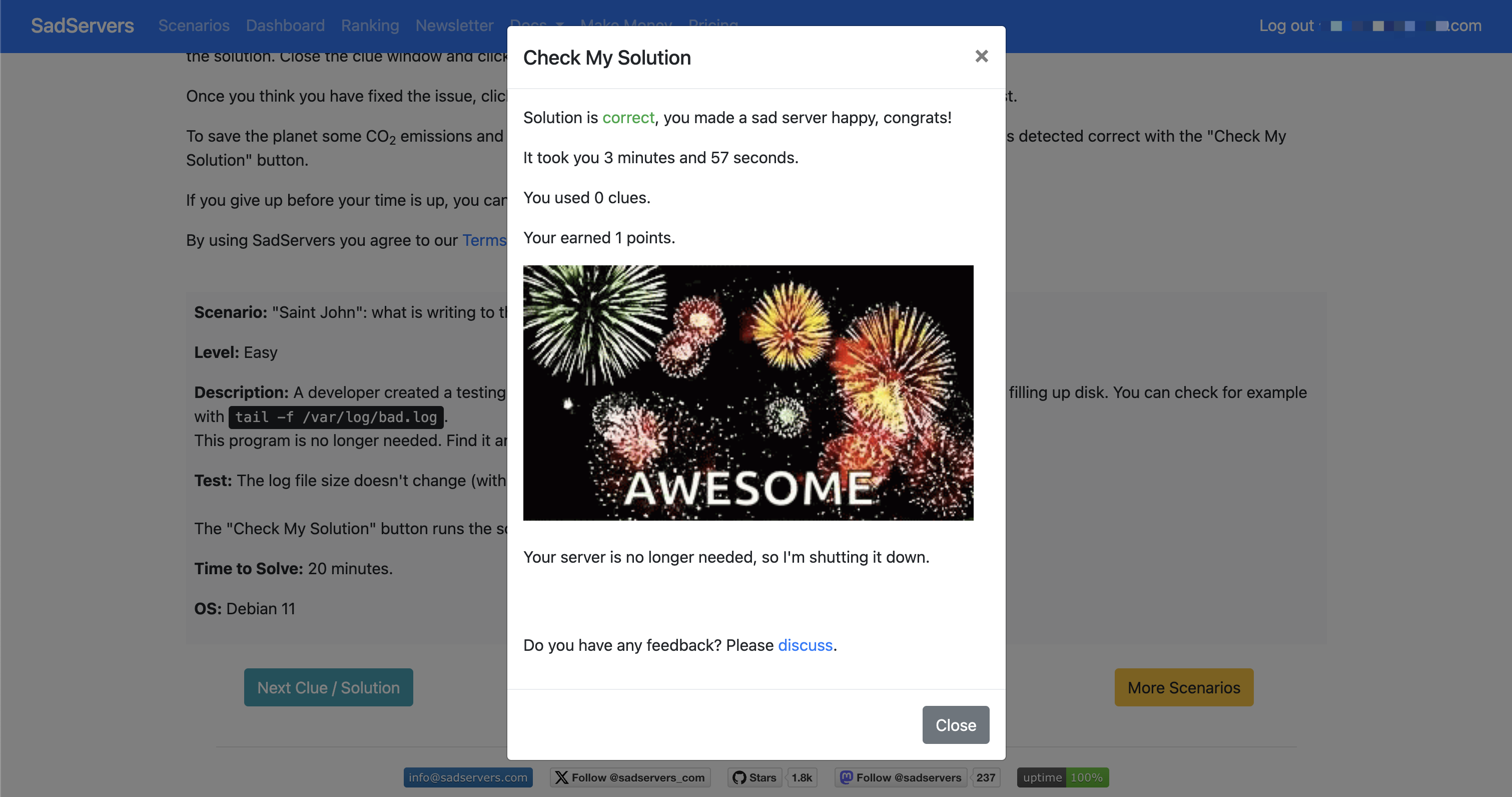
Task: Click the SadServers logo in the navbar
Action: (x=82, y=25)
